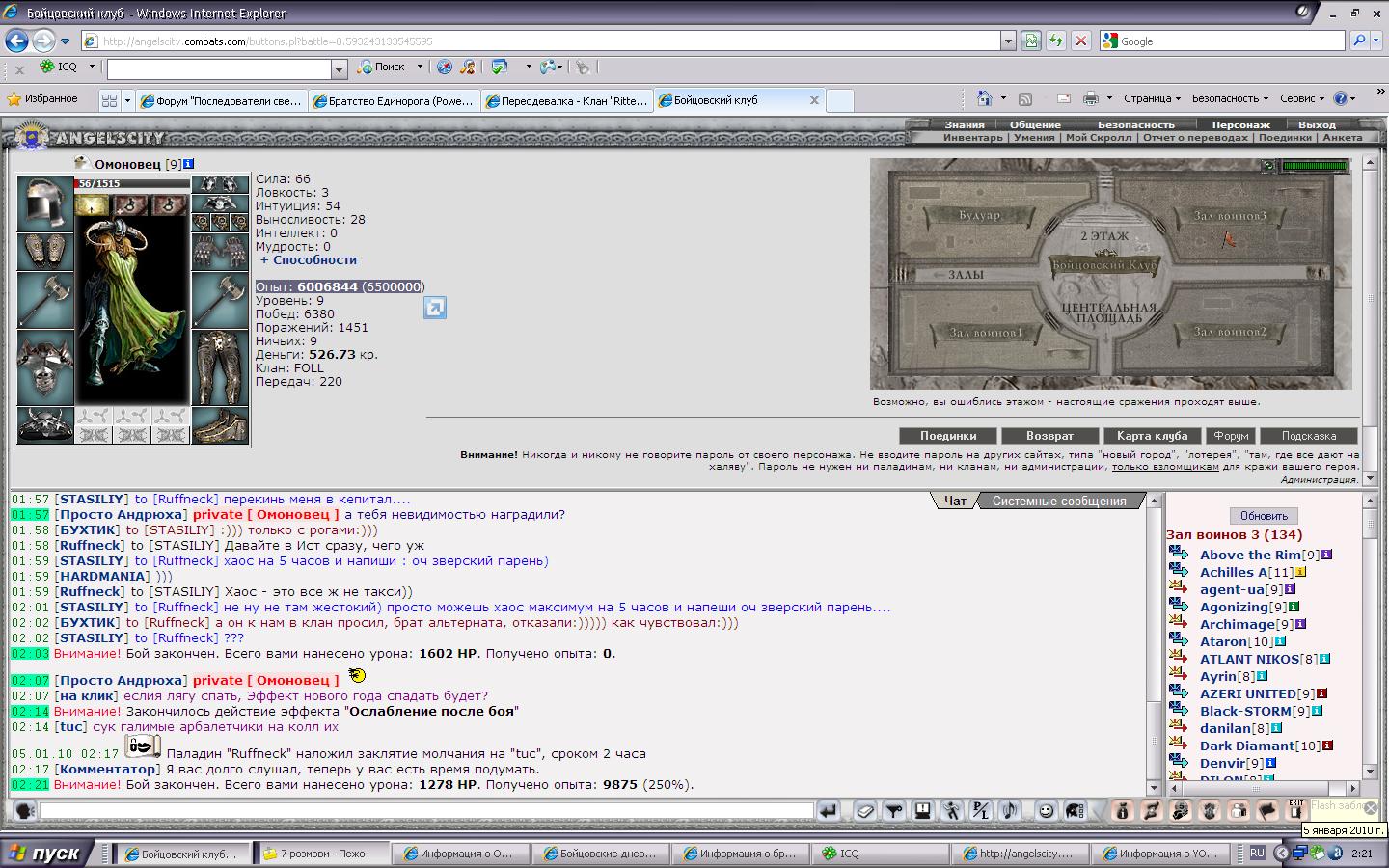Image resolution: width=1389 pixels, height=868 pixels.
Task: Switch to the Братство Единорога browser tab
Action: [x=394, y=100]
